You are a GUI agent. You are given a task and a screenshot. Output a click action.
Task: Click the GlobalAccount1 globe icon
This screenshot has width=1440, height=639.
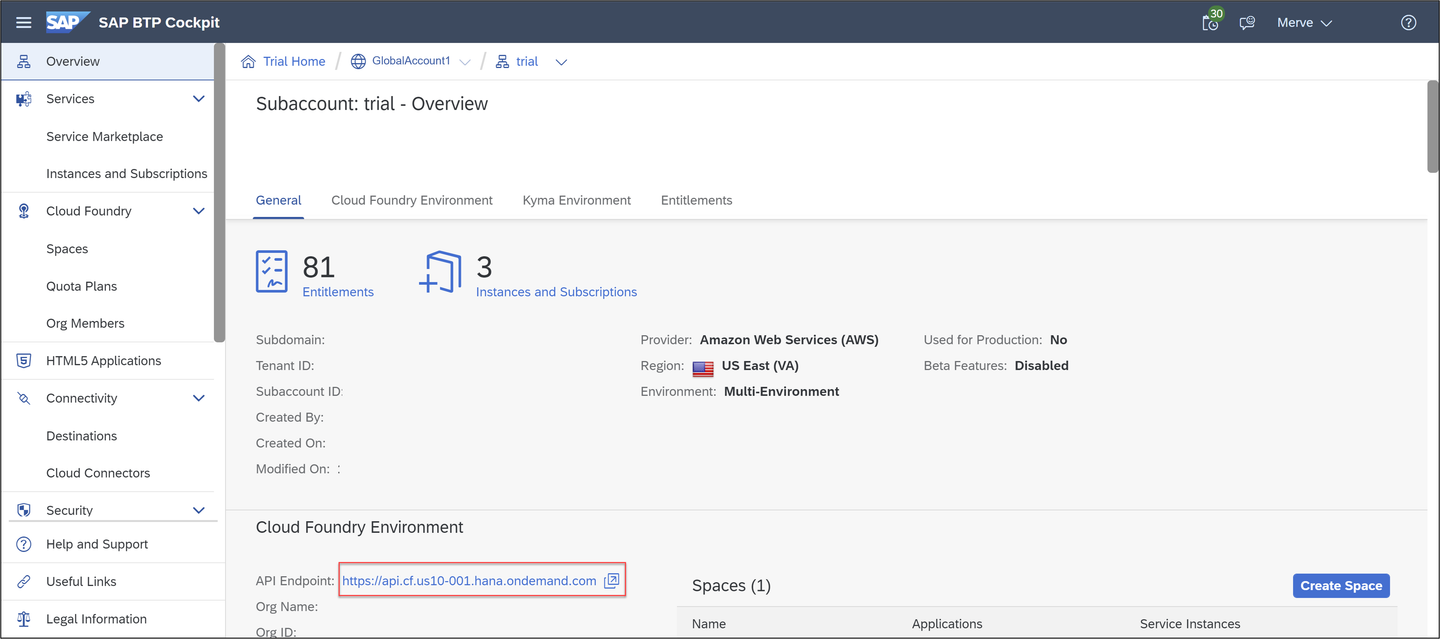358,61
